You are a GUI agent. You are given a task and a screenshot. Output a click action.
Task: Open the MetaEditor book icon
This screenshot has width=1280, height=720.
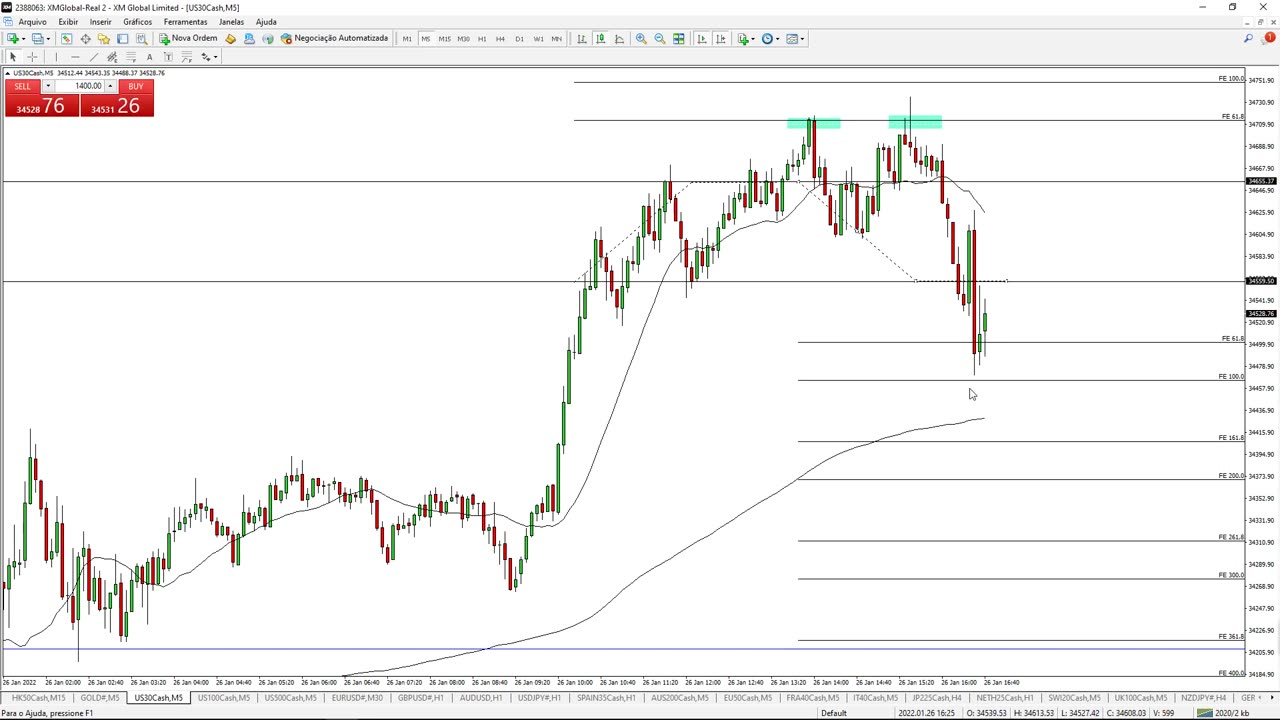(x=230, y=39)
